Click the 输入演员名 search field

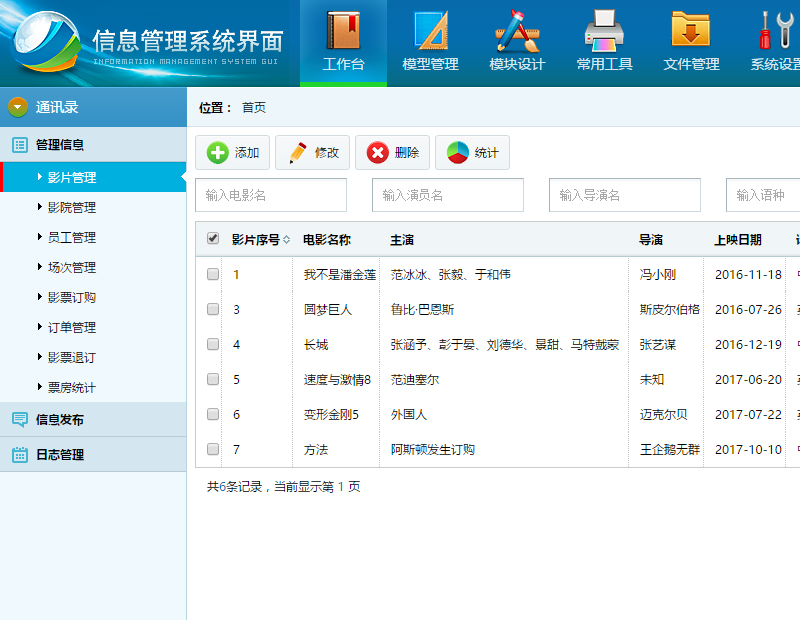tap(448, 195)
